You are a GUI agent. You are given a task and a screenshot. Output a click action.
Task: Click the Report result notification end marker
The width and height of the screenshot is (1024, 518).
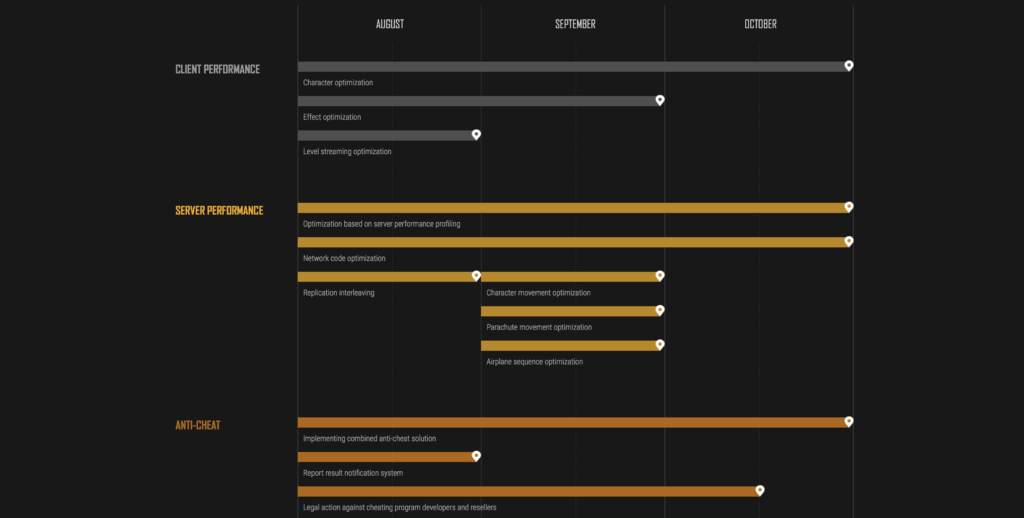[x=477, y=456]
